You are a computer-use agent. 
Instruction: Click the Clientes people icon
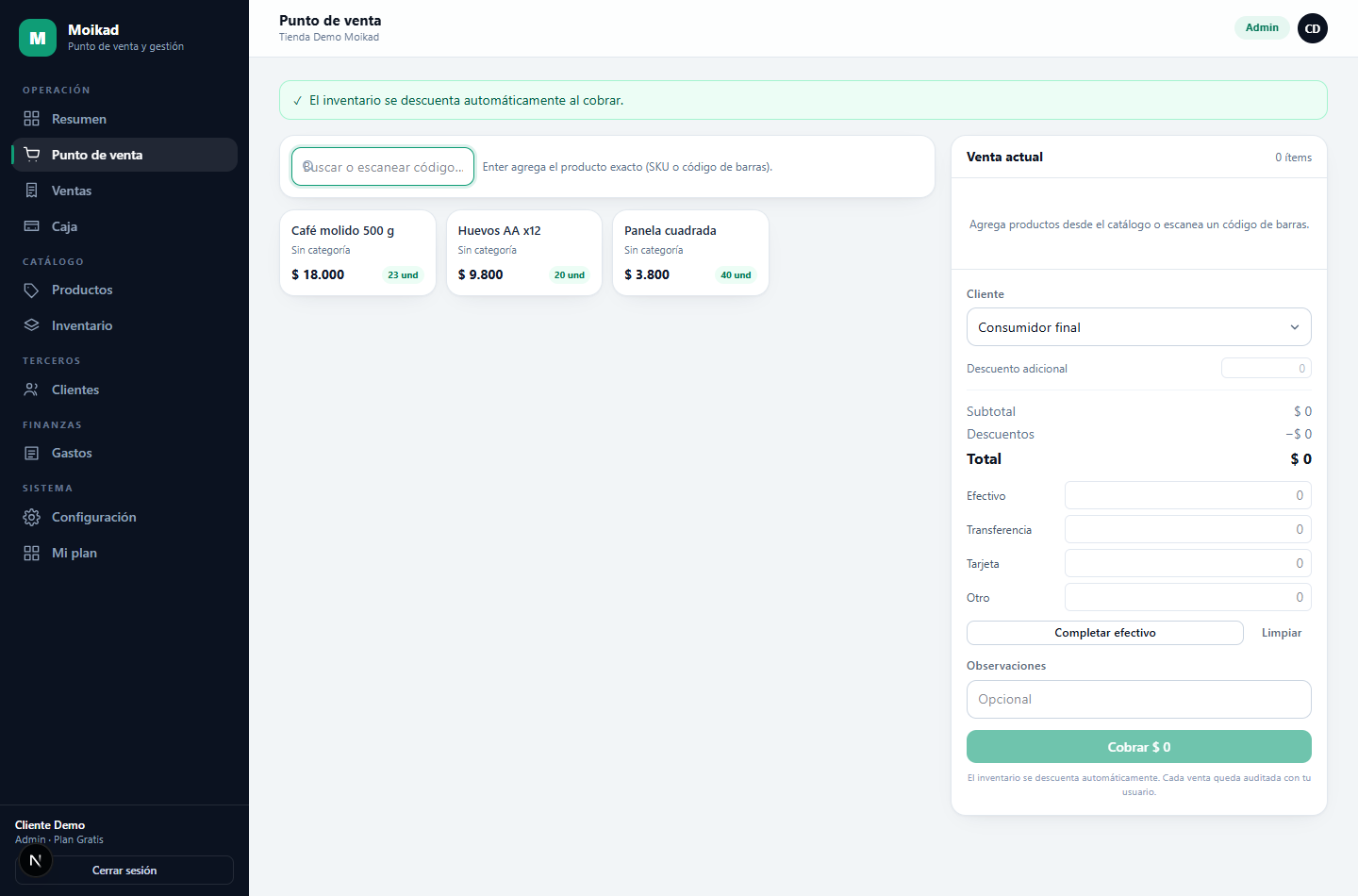click(x=32, y=390)
